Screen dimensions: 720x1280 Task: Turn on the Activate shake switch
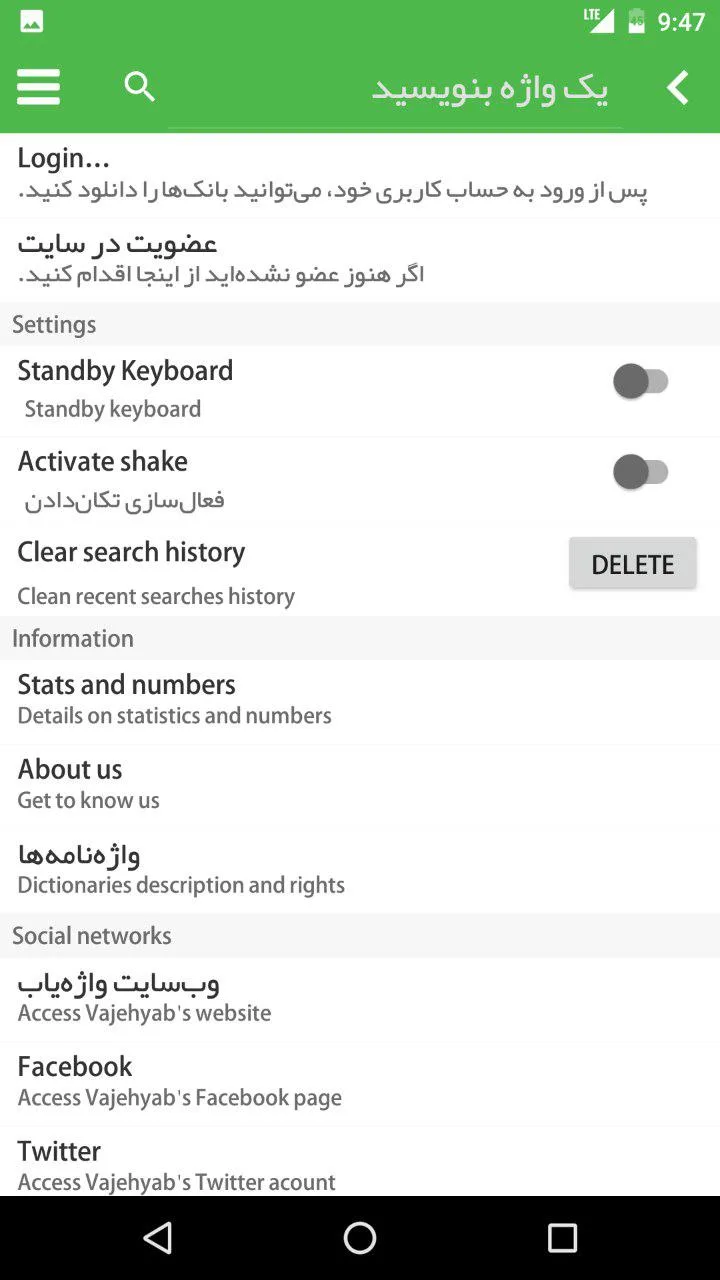641,471
